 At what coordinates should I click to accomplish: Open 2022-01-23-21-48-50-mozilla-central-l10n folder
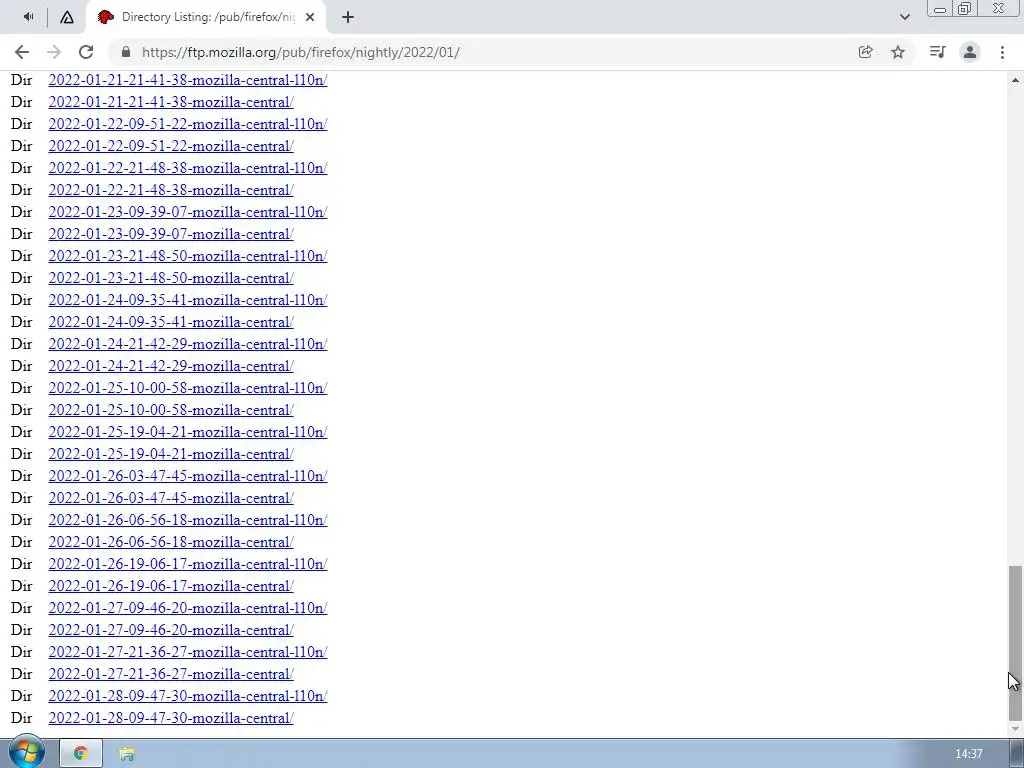(187, 256)
